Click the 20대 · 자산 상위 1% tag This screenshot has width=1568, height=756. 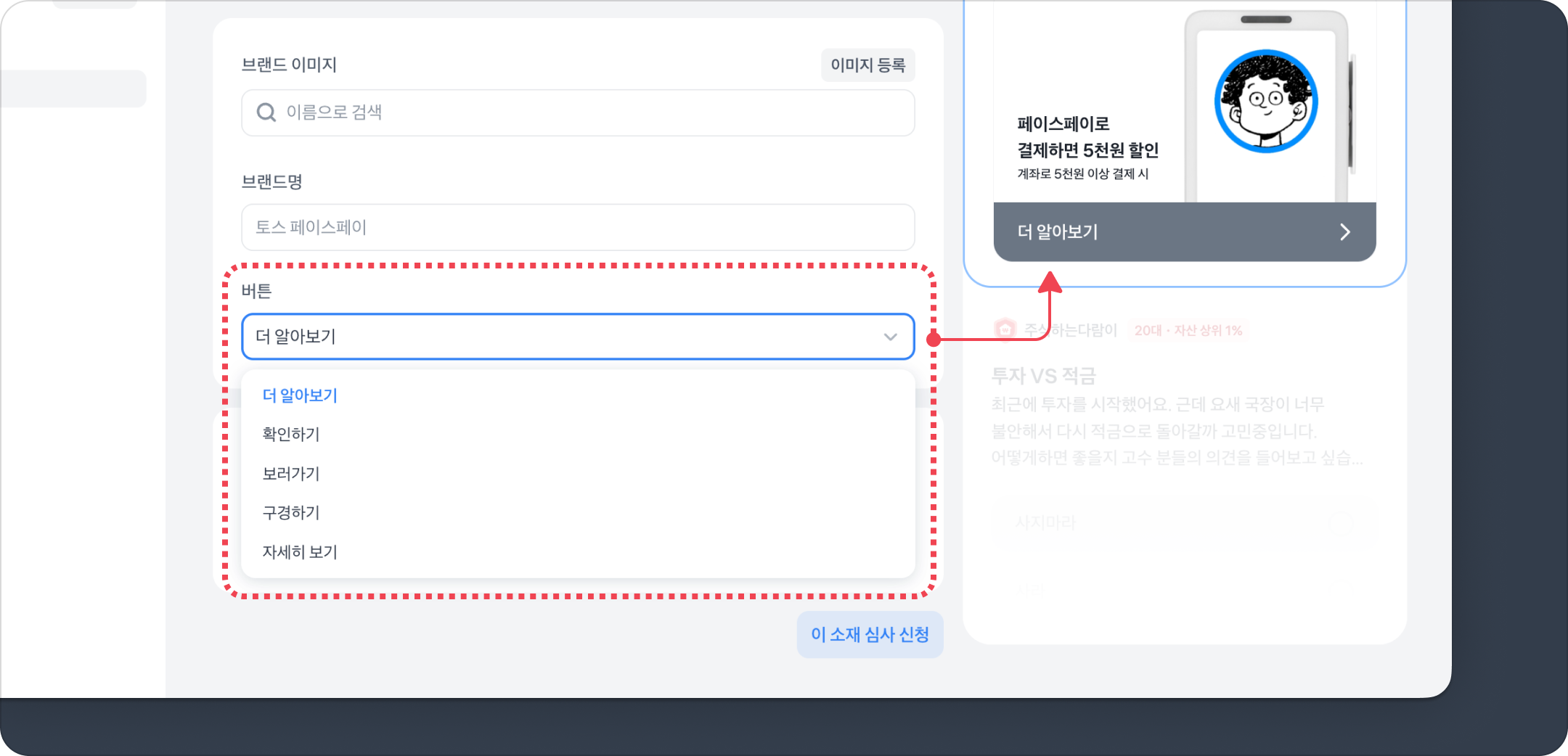click(1188, 330)
